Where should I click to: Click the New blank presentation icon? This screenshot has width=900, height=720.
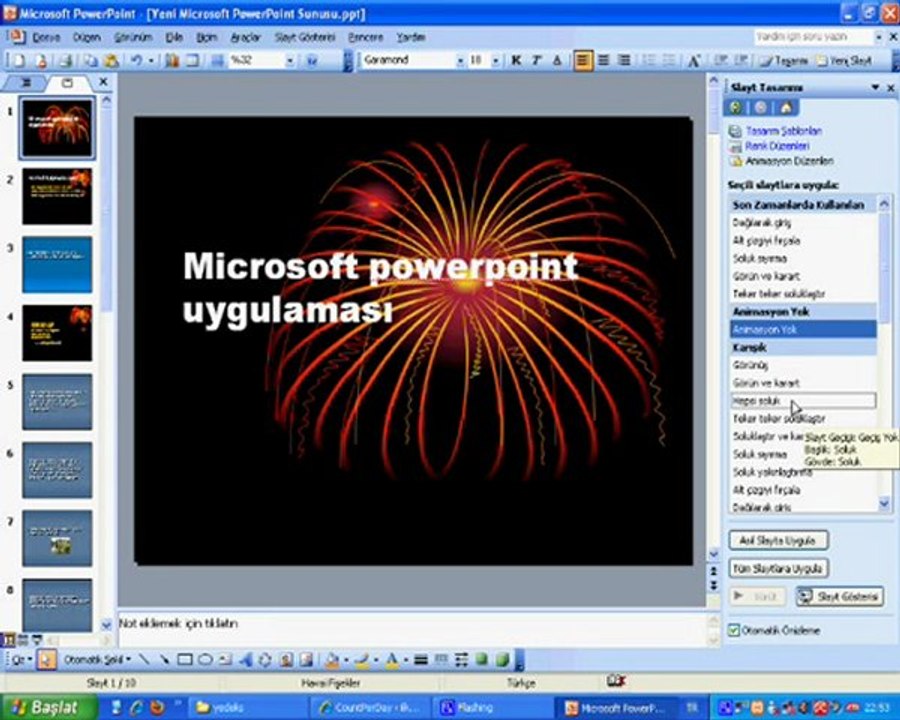point(19,61)
